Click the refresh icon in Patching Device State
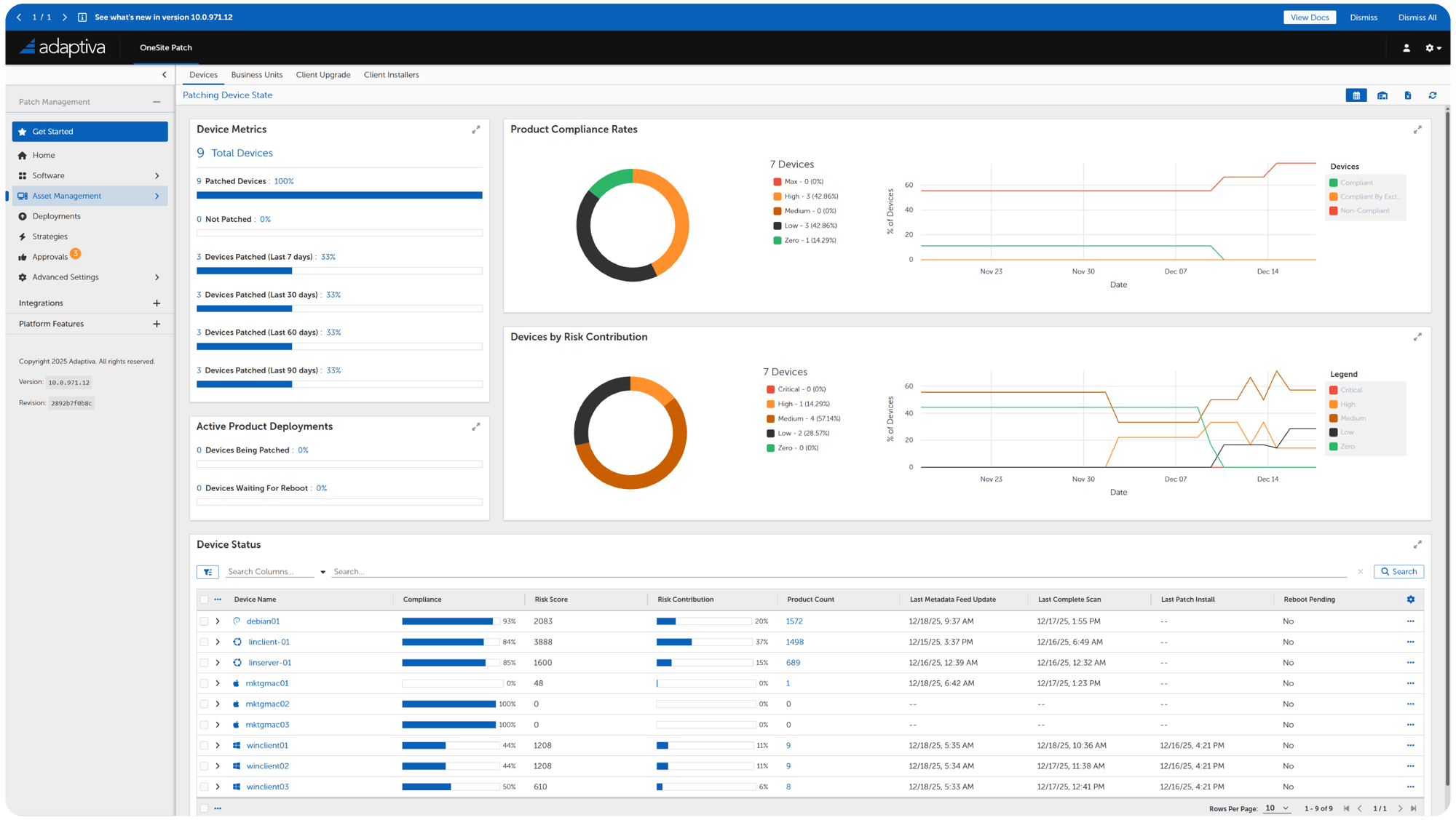Image resolution: width=1456 pixels, height=820 pixels. [x=1432, y=95]
